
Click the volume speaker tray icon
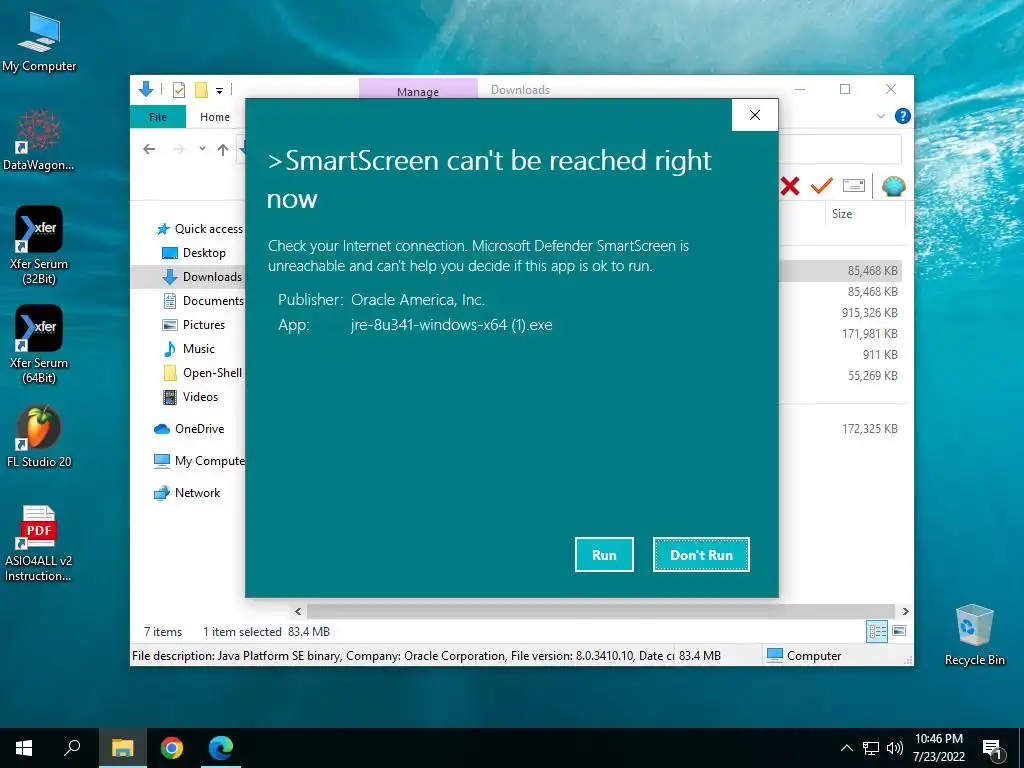pyautogui.click(x=895, y=748)
